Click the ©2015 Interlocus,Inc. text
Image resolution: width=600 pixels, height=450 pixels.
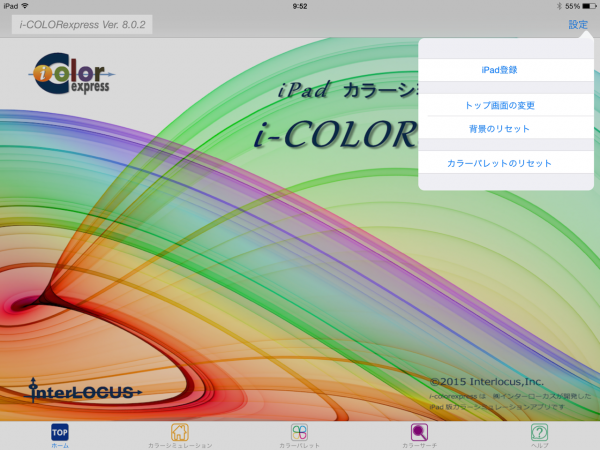tap(487, 382)
